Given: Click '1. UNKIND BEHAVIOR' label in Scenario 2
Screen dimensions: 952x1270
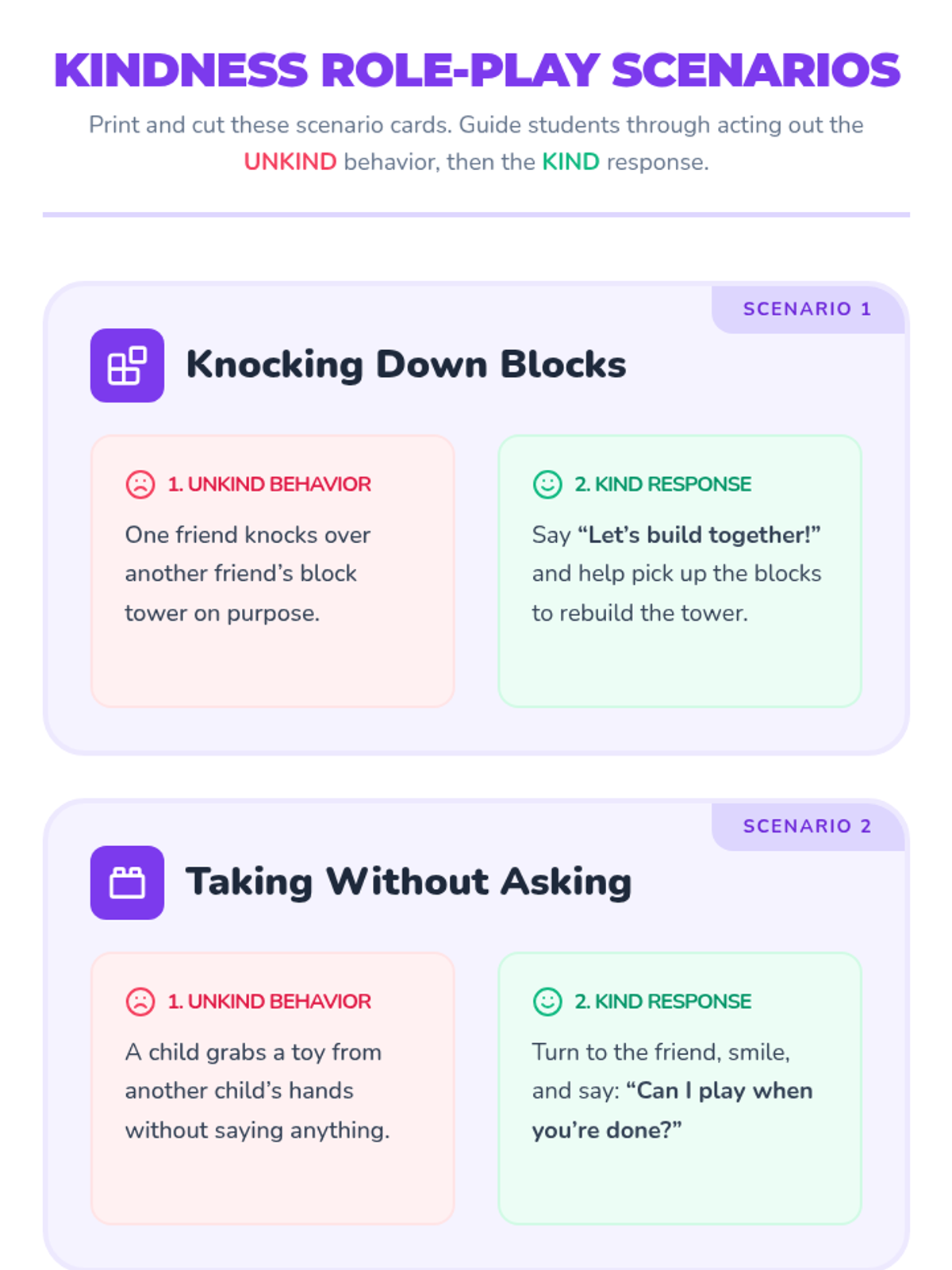Looking at the screenshot, I should 269,1002.
